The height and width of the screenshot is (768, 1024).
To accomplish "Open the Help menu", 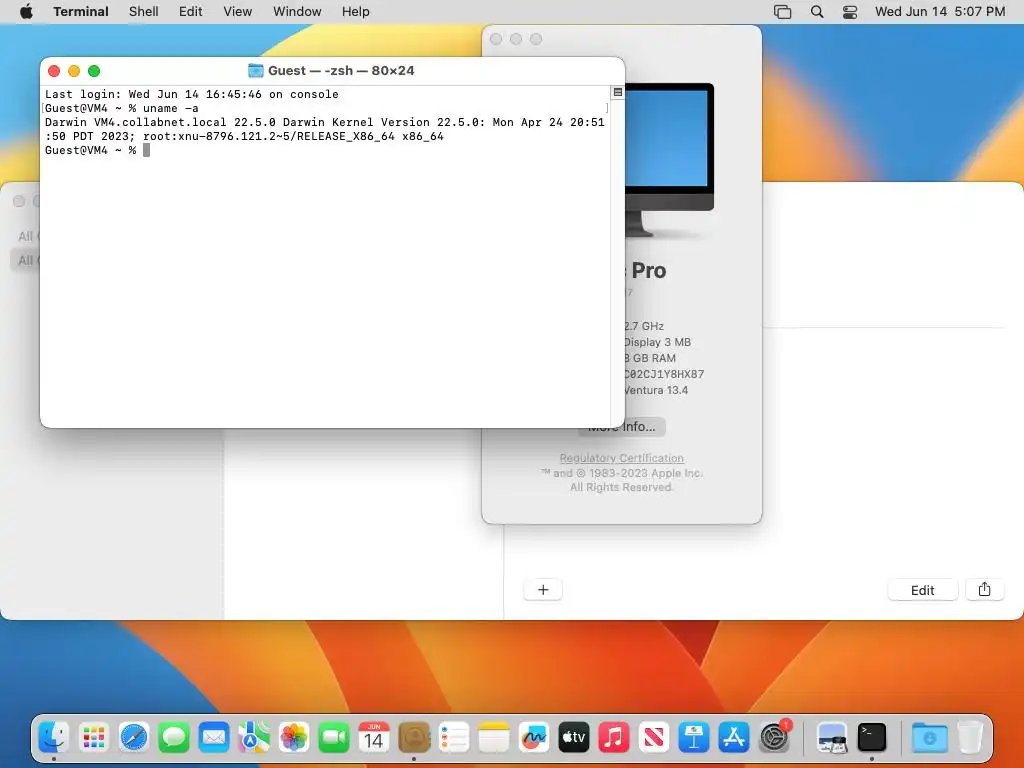I will point(356,12).
